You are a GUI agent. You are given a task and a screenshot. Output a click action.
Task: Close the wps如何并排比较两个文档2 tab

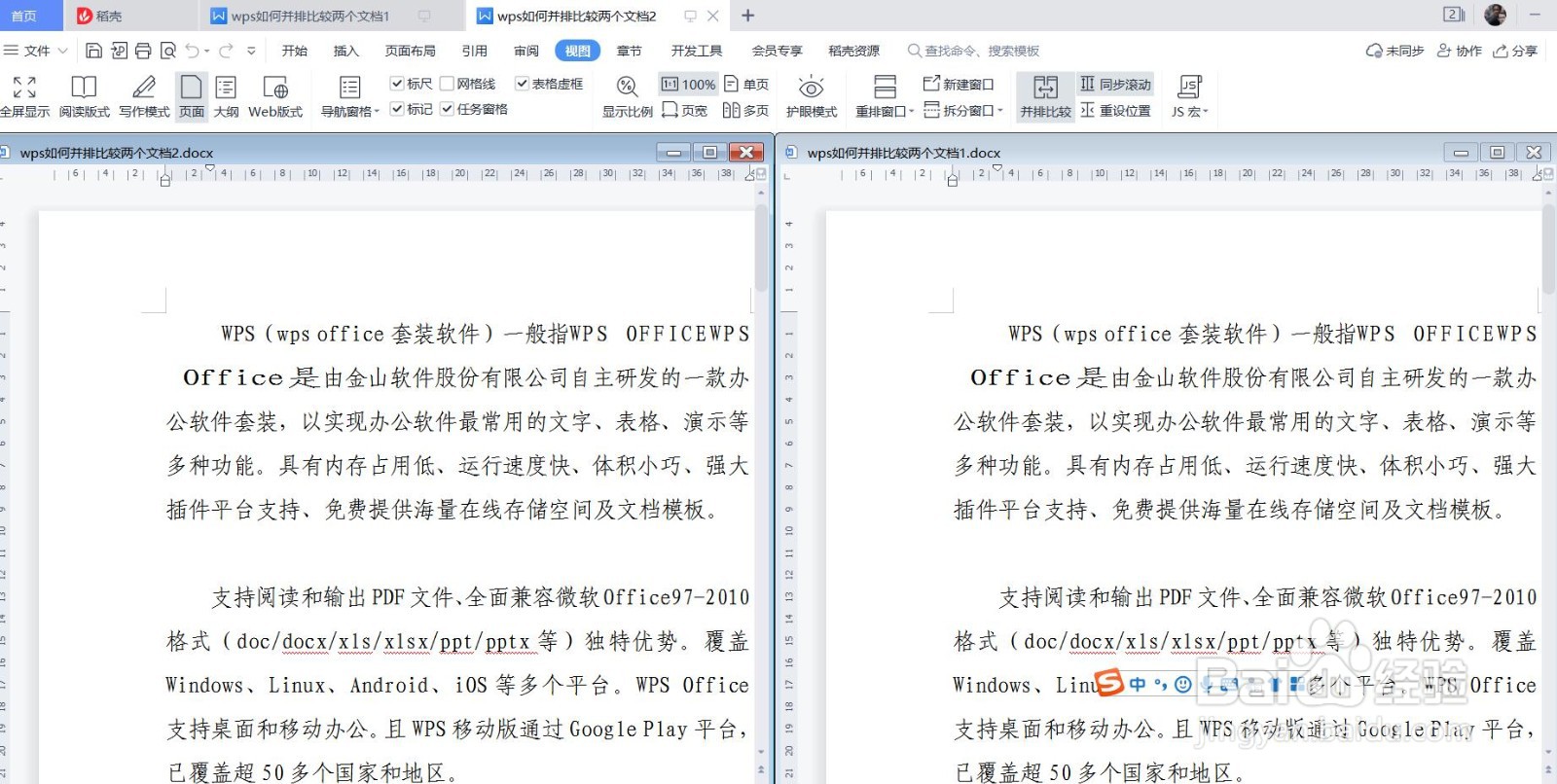[713, 16]
